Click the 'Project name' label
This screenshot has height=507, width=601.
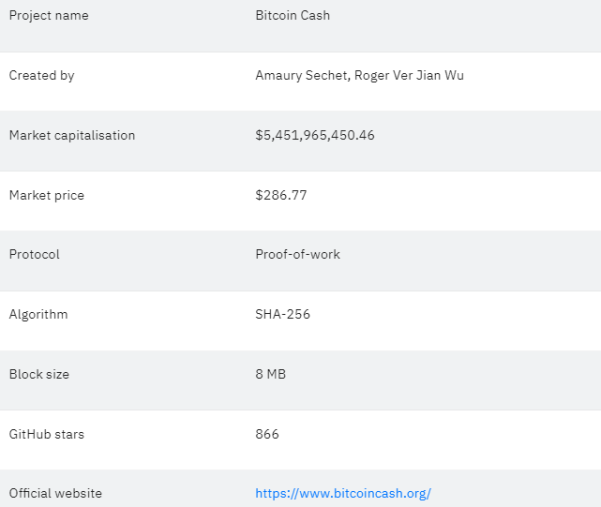(49, 16)
